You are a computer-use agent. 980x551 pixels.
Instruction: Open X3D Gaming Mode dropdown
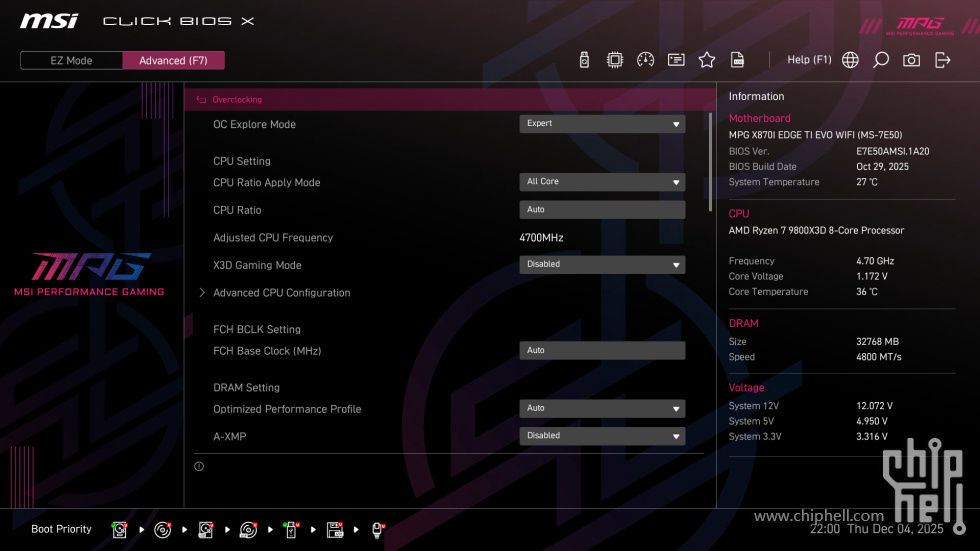[x=602, y=265]
